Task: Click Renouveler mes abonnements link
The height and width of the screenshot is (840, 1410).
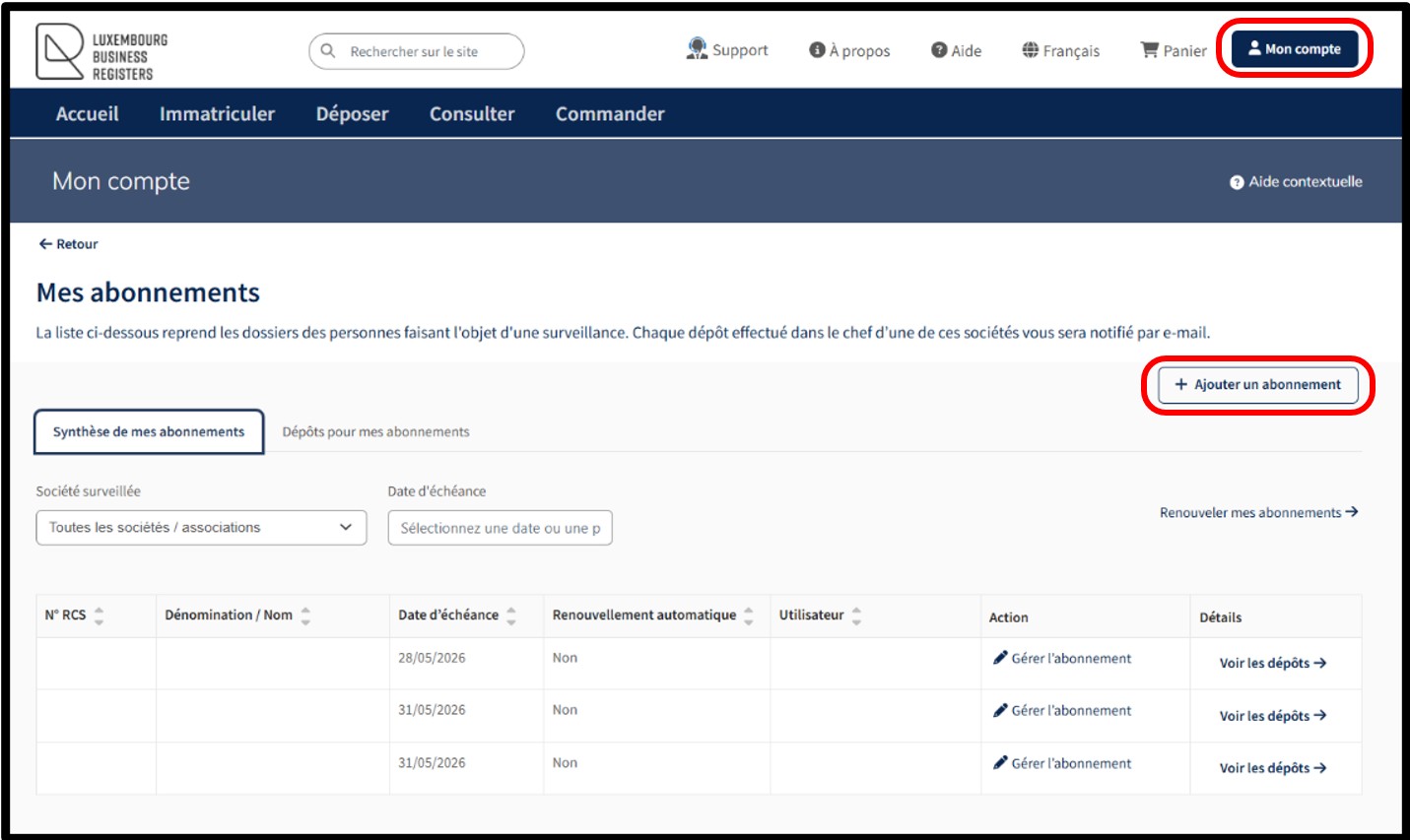Action: (x=1258, y=512)
